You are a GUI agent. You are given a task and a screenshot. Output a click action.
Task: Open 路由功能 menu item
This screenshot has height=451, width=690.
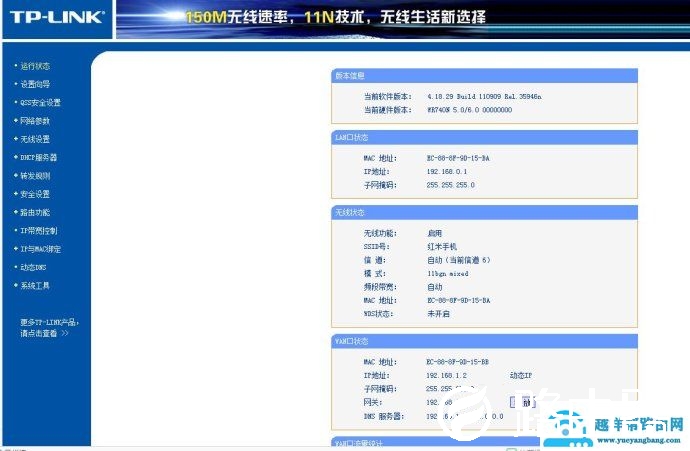tap(35, 212)
